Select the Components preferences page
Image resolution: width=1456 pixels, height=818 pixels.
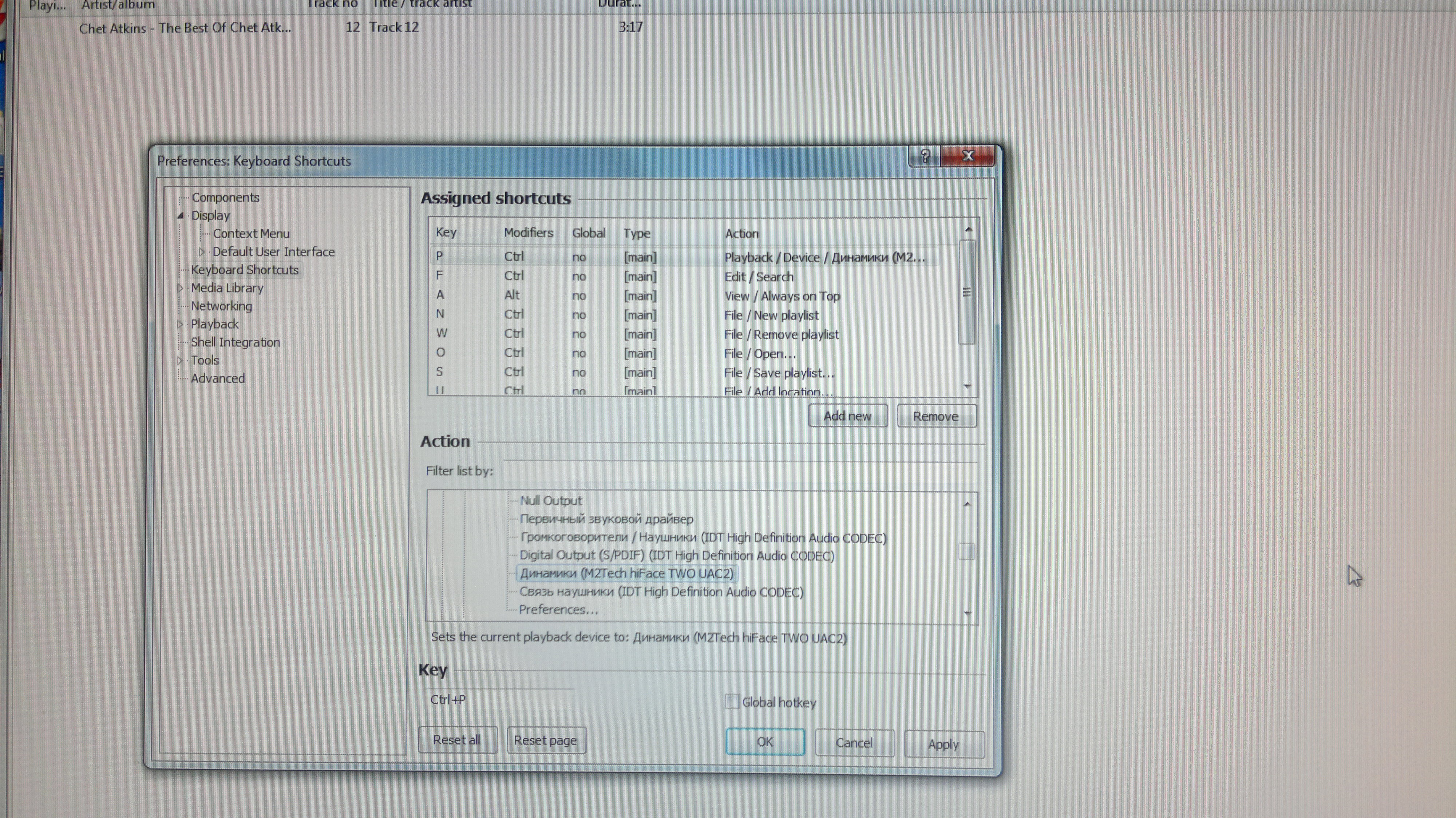(x=225, y=197)
